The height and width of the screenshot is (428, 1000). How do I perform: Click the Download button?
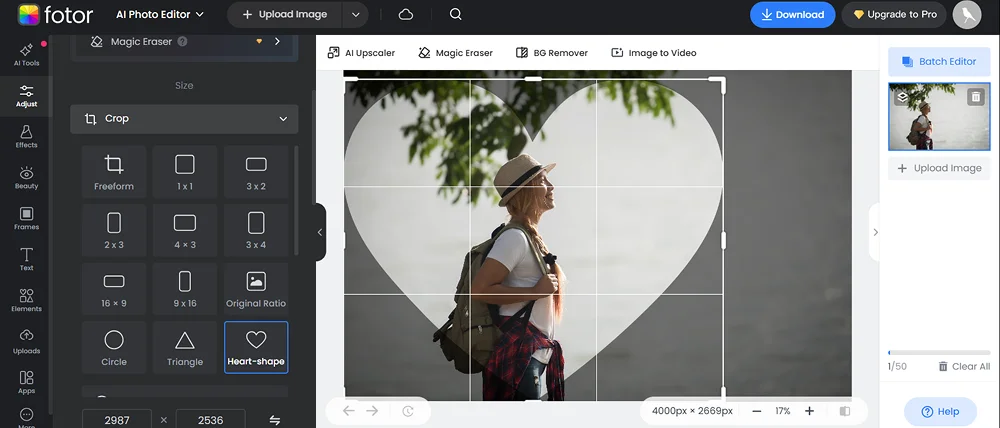click(792, 15)
